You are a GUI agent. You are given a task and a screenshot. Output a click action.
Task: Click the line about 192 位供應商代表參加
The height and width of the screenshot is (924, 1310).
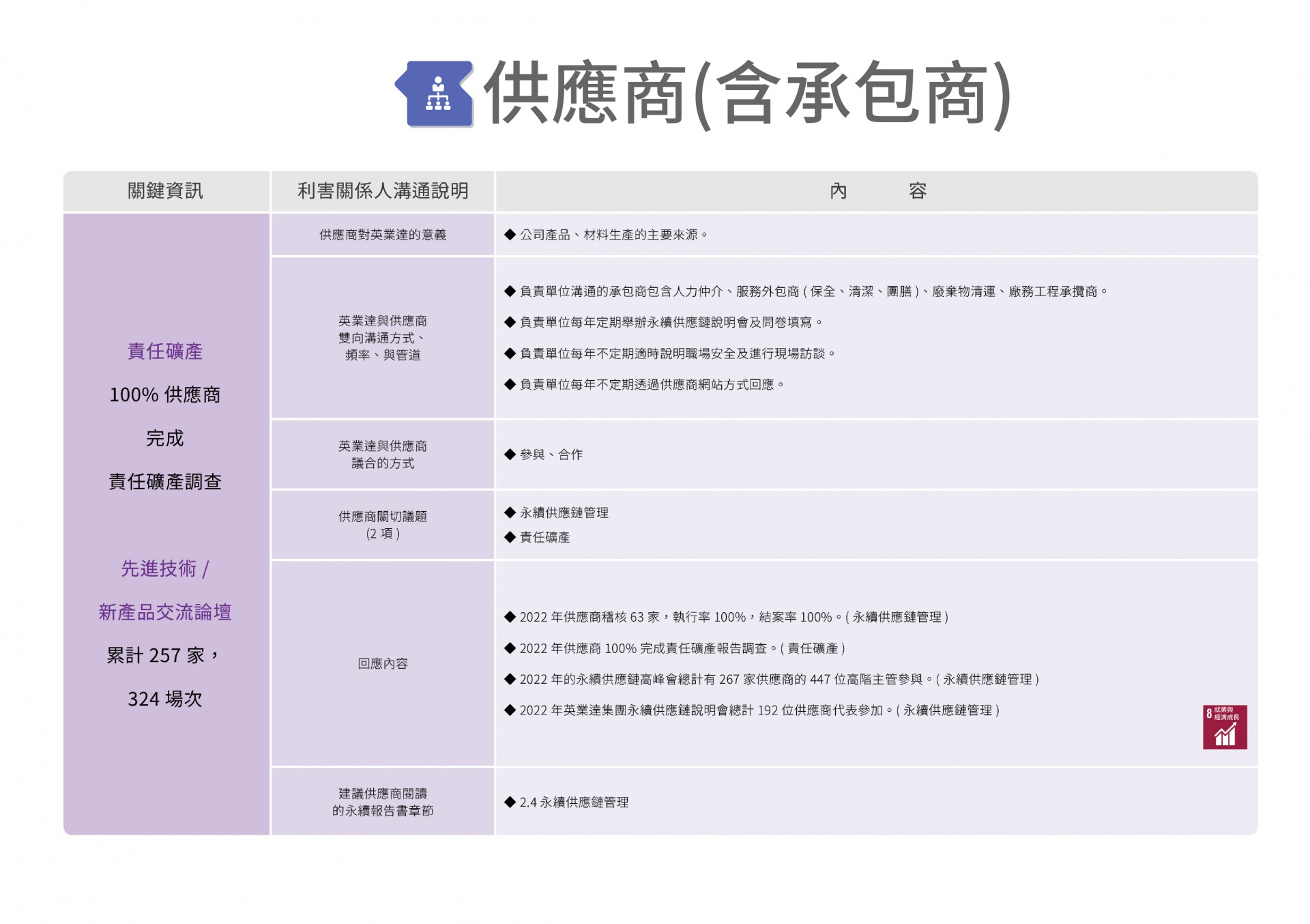(753, 710)
